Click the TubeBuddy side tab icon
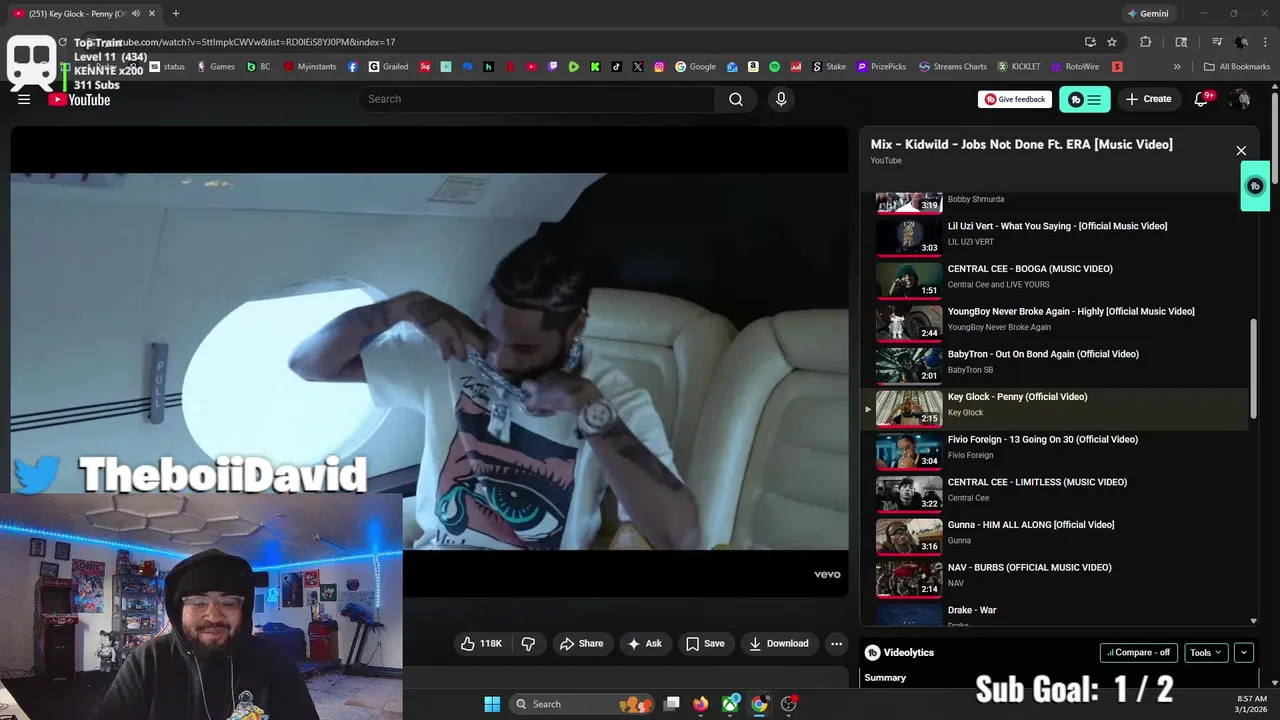The image size is (1280, 720). tap(1255, 186)
